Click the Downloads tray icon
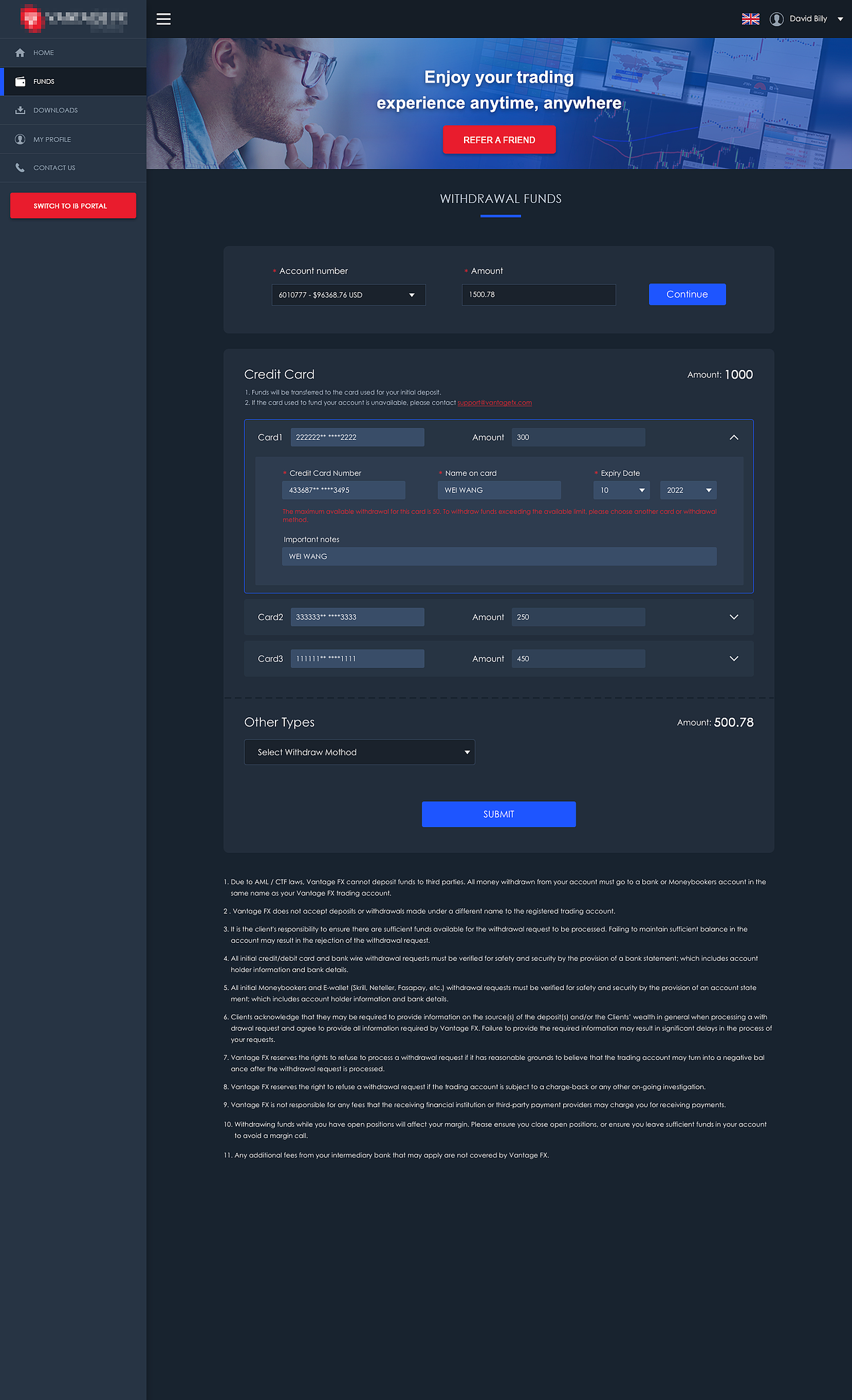Screen dimensions: 852x1400 click(x=20, y=110)
